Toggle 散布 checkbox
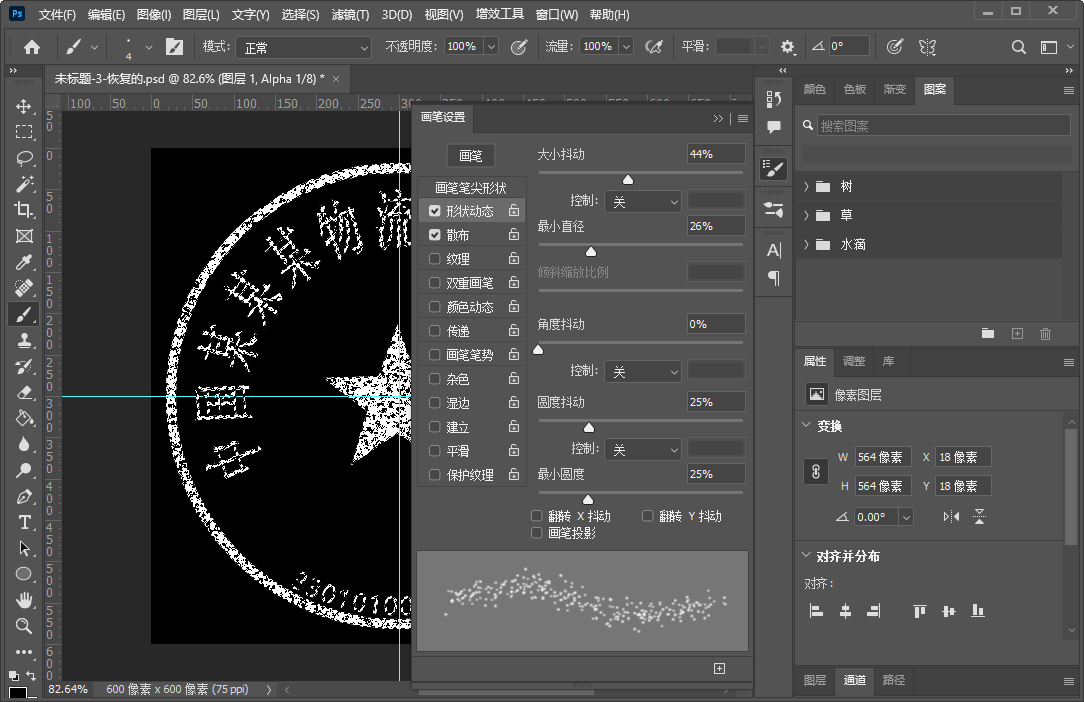The width and height of the screenshot is (1084, 702). point(434,234)
